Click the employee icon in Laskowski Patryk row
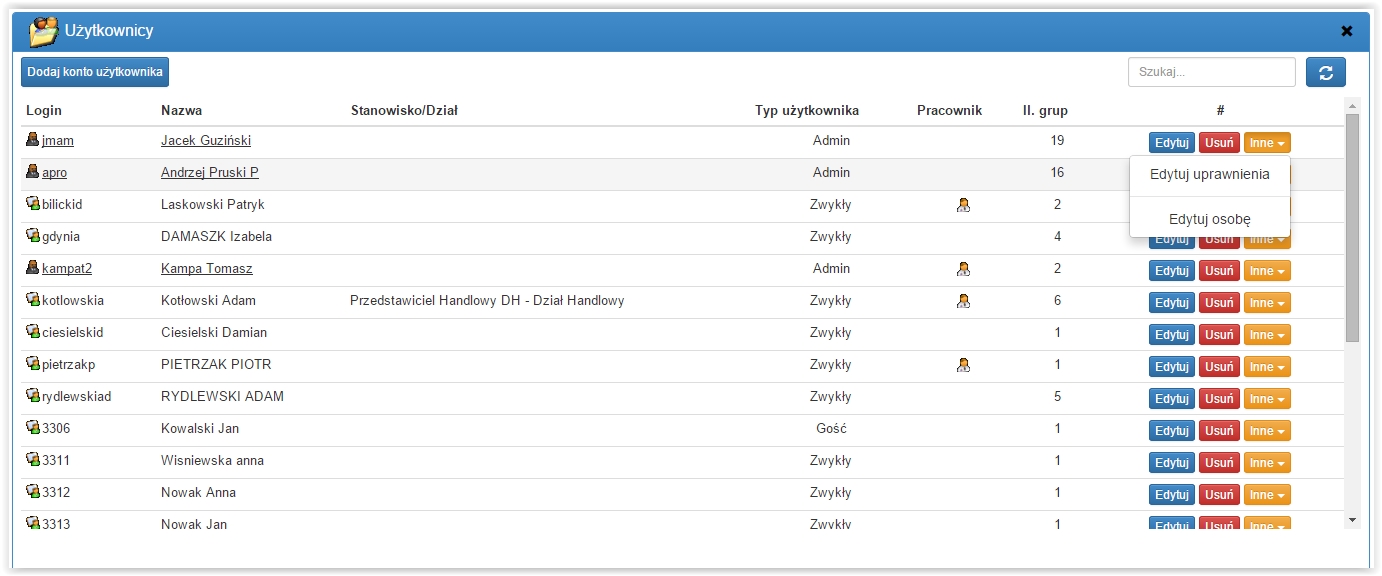Image resolution: width=1382 pixels, height=576 pixels. 963,205
